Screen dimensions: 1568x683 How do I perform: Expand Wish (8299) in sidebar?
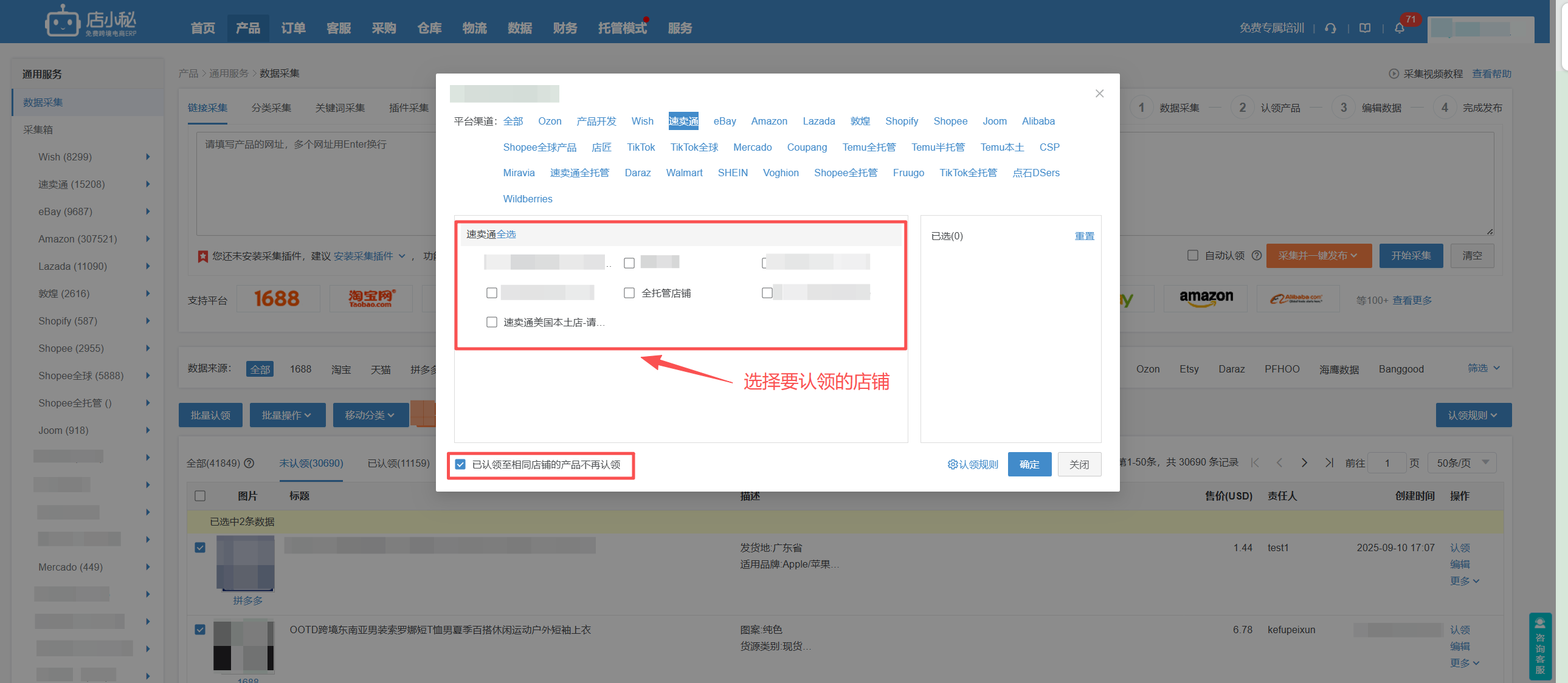[148, 157]
